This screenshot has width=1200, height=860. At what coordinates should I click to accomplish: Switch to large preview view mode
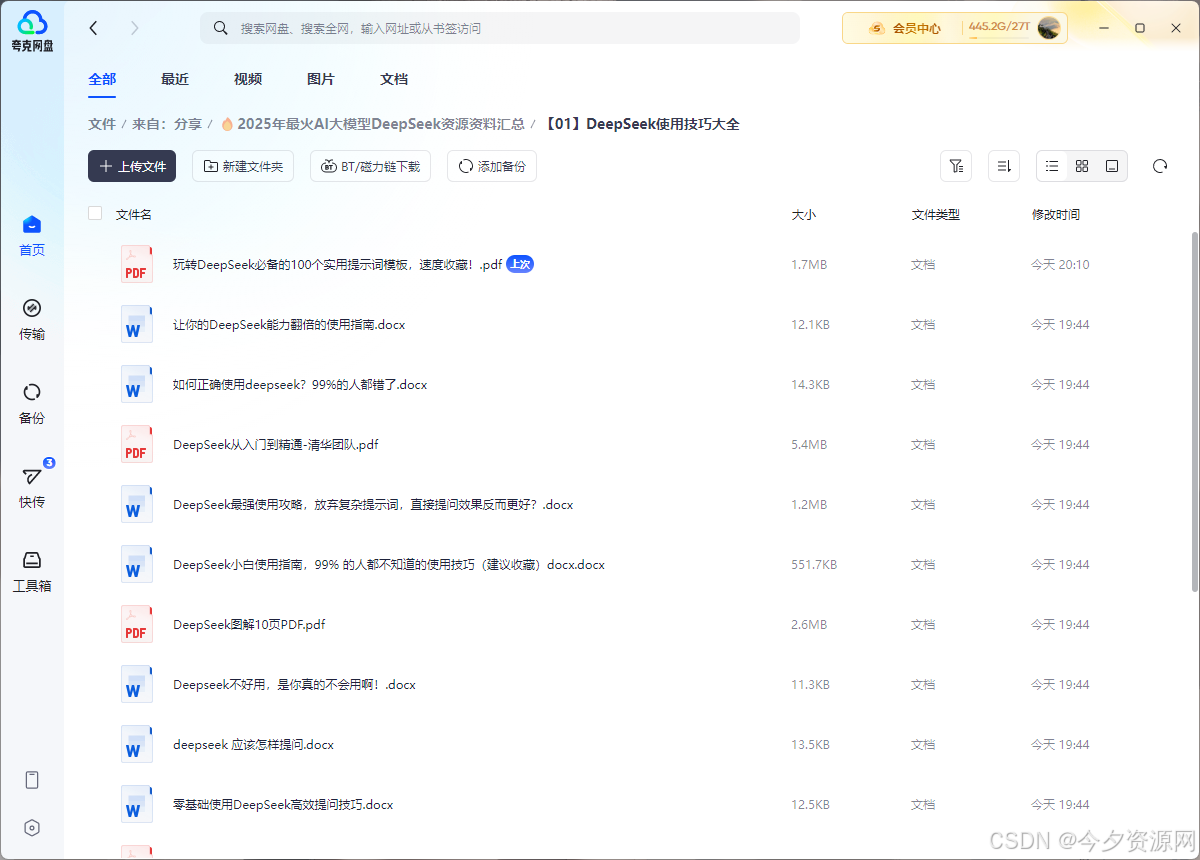point(1112,166)
